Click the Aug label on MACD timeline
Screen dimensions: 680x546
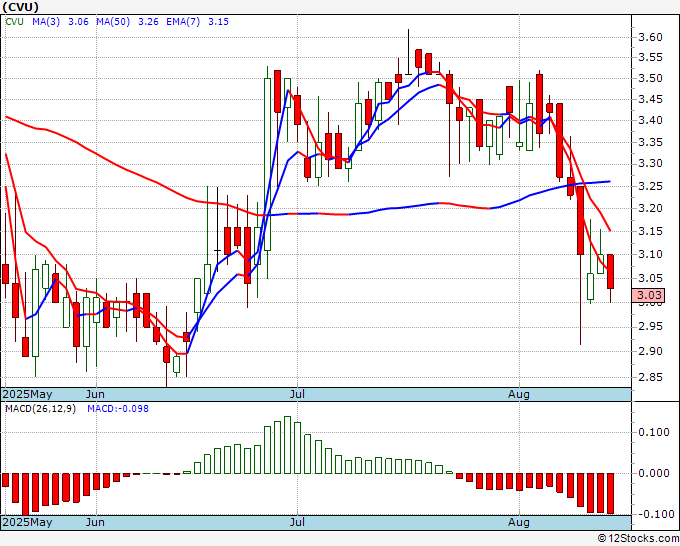click(x=519, y=522)
